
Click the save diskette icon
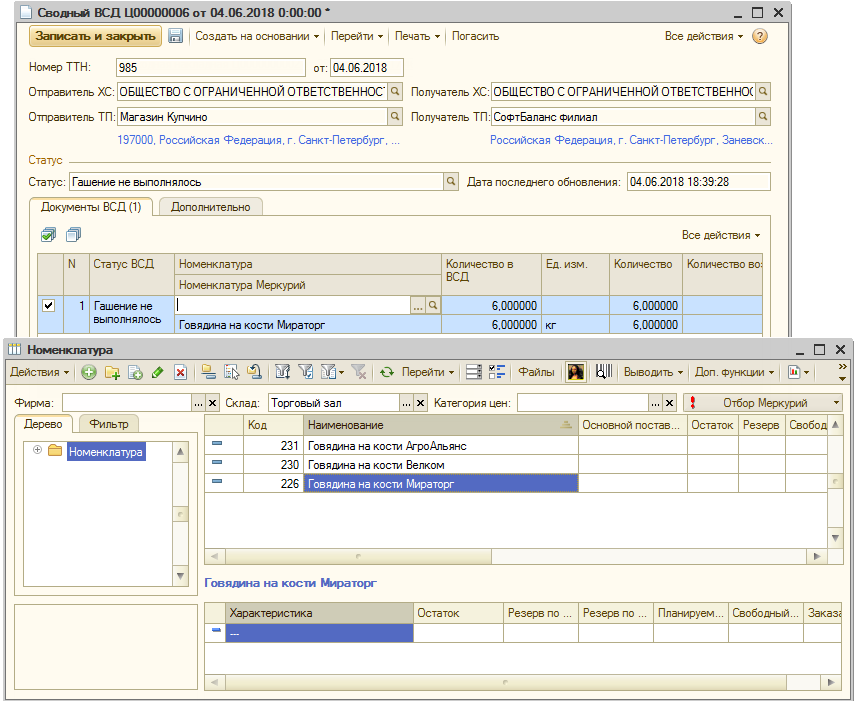click(175, 36)
